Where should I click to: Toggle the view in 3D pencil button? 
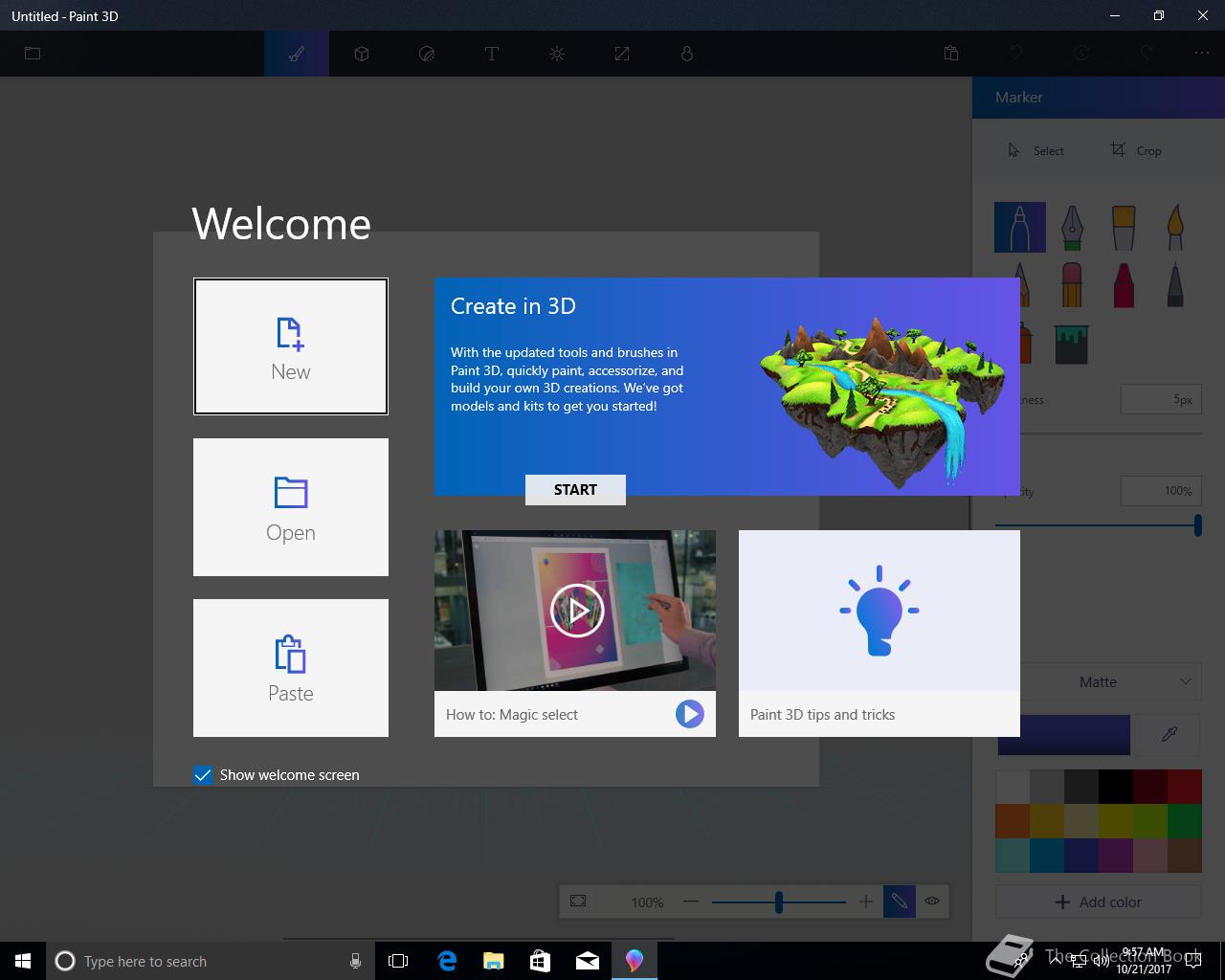click(900, 901)
